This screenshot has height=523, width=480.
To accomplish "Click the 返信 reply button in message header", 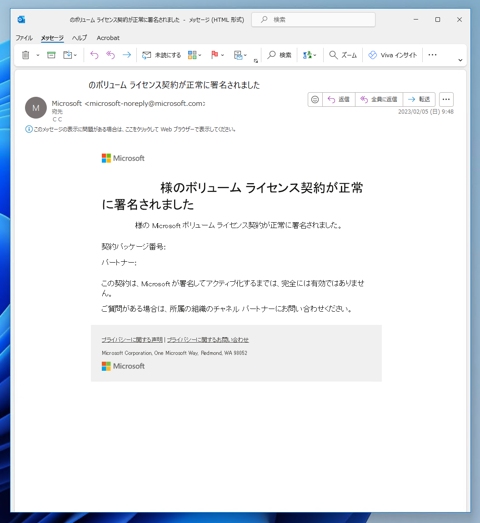I will point(339,99).
